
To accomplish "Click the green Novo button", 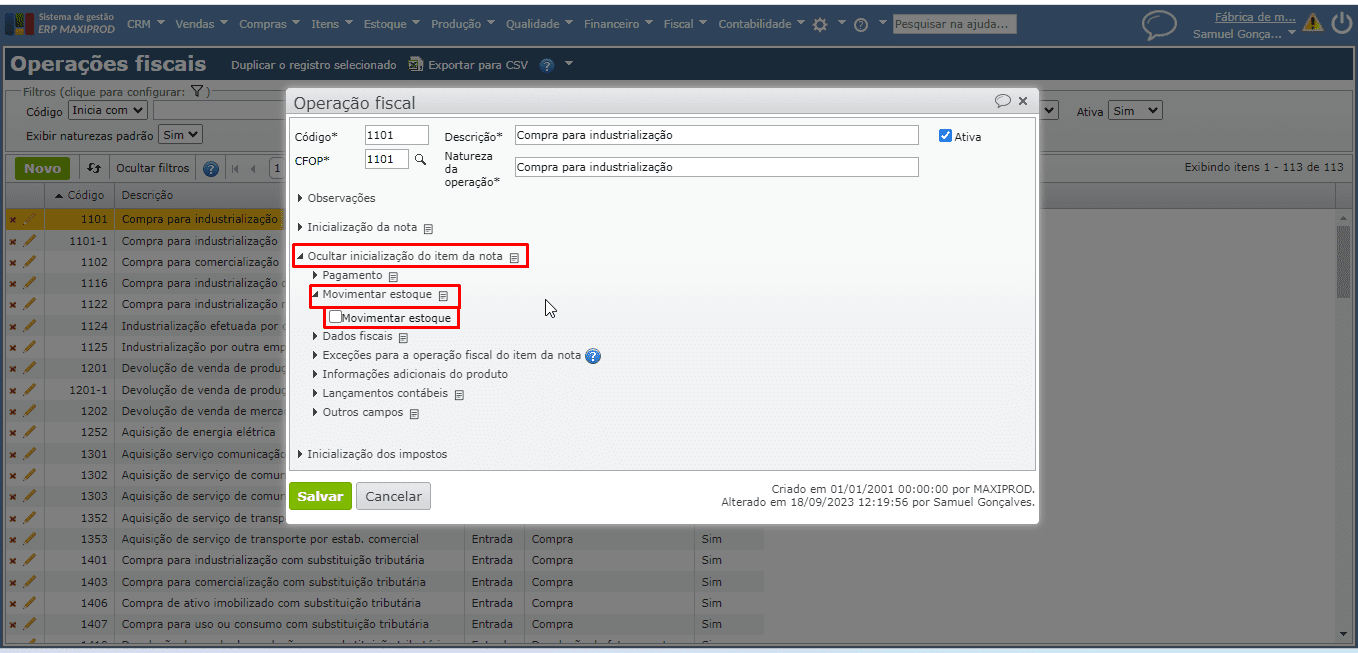I will 43,168.
